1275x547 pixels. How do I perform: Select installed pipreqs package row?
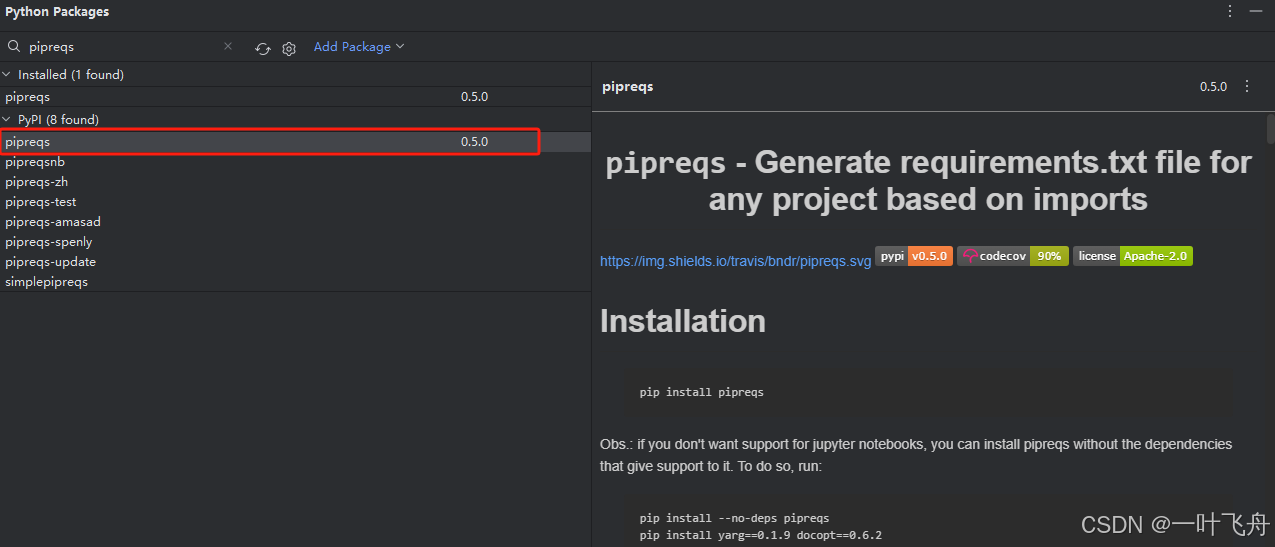[x=295, y=97]
